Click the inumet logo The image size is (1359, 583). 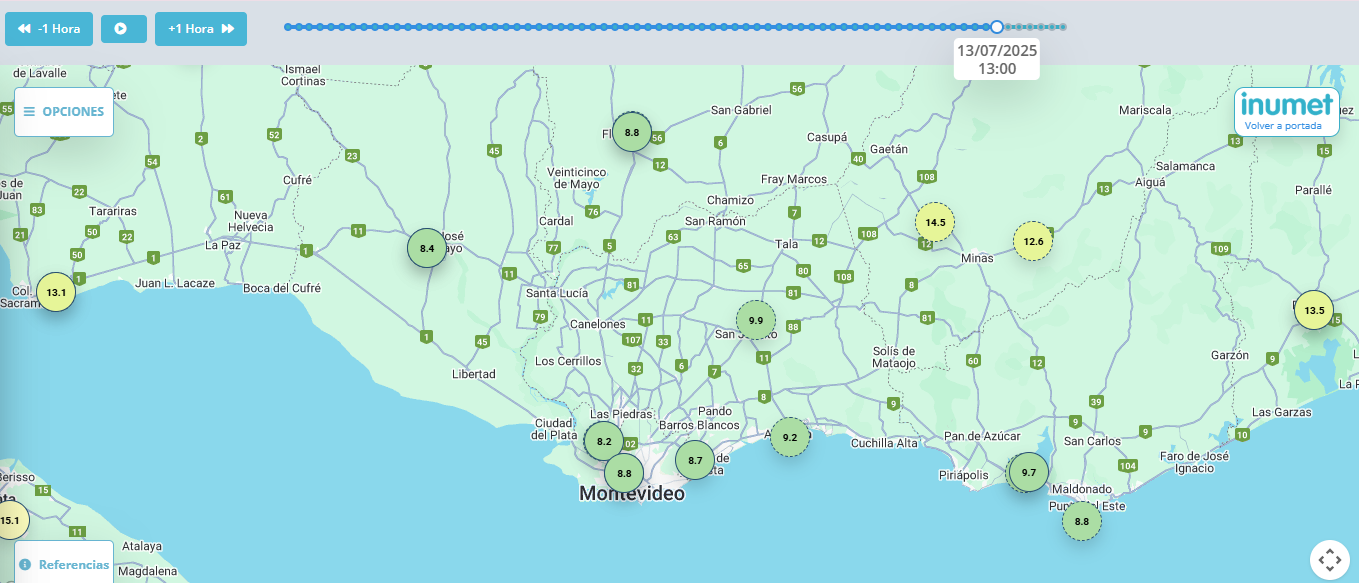(x=1286, y=105)
